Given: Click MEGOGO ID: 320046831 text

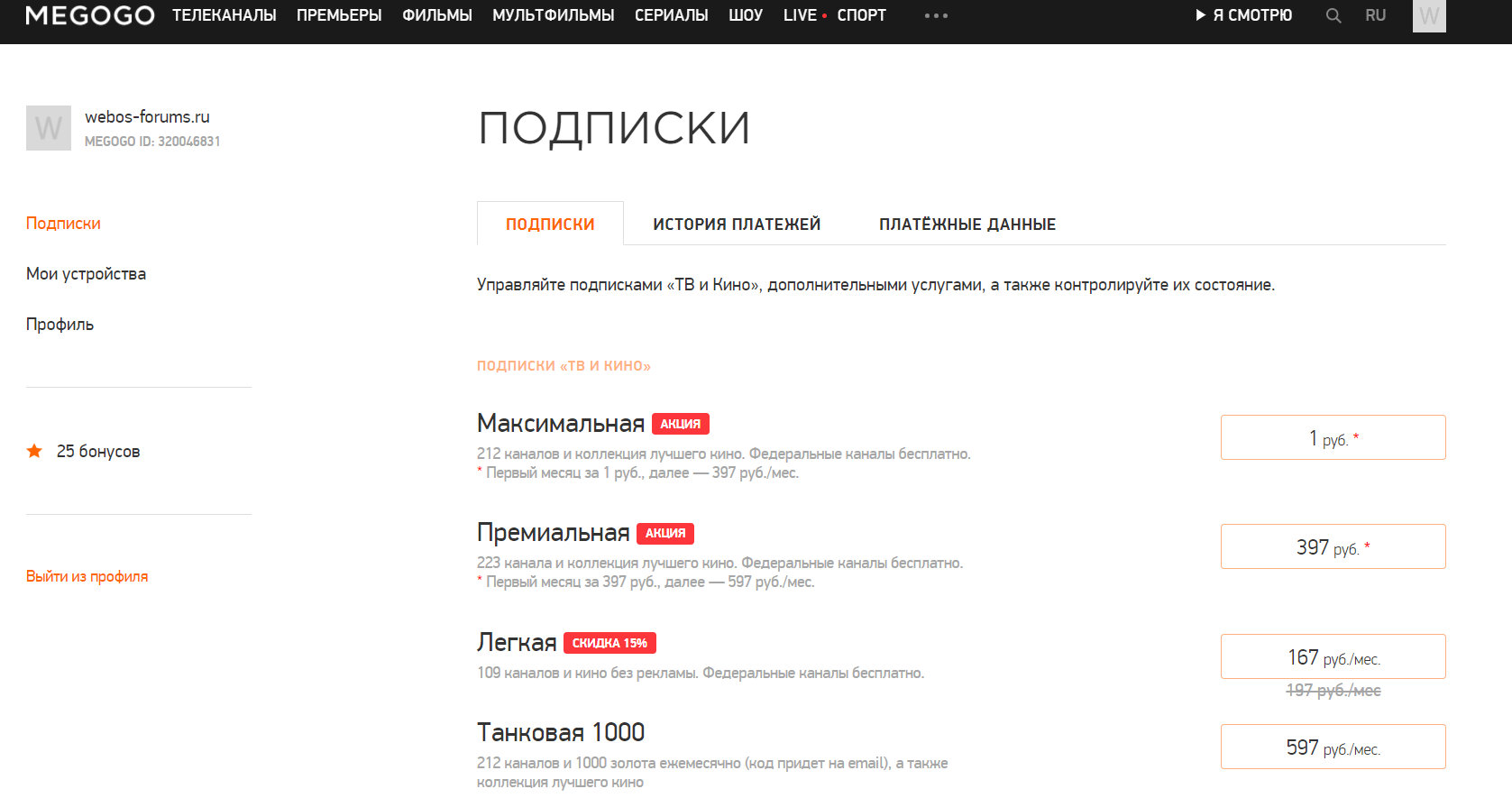Looking at the screenshot, I should [152, 142].
